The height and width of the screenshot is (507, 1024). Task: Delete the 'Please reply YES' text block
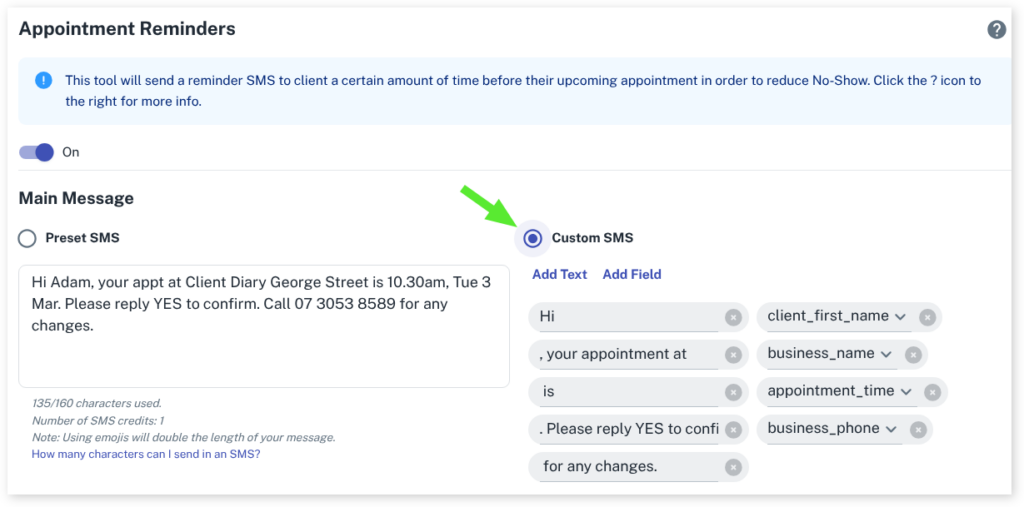click(733, 430)
